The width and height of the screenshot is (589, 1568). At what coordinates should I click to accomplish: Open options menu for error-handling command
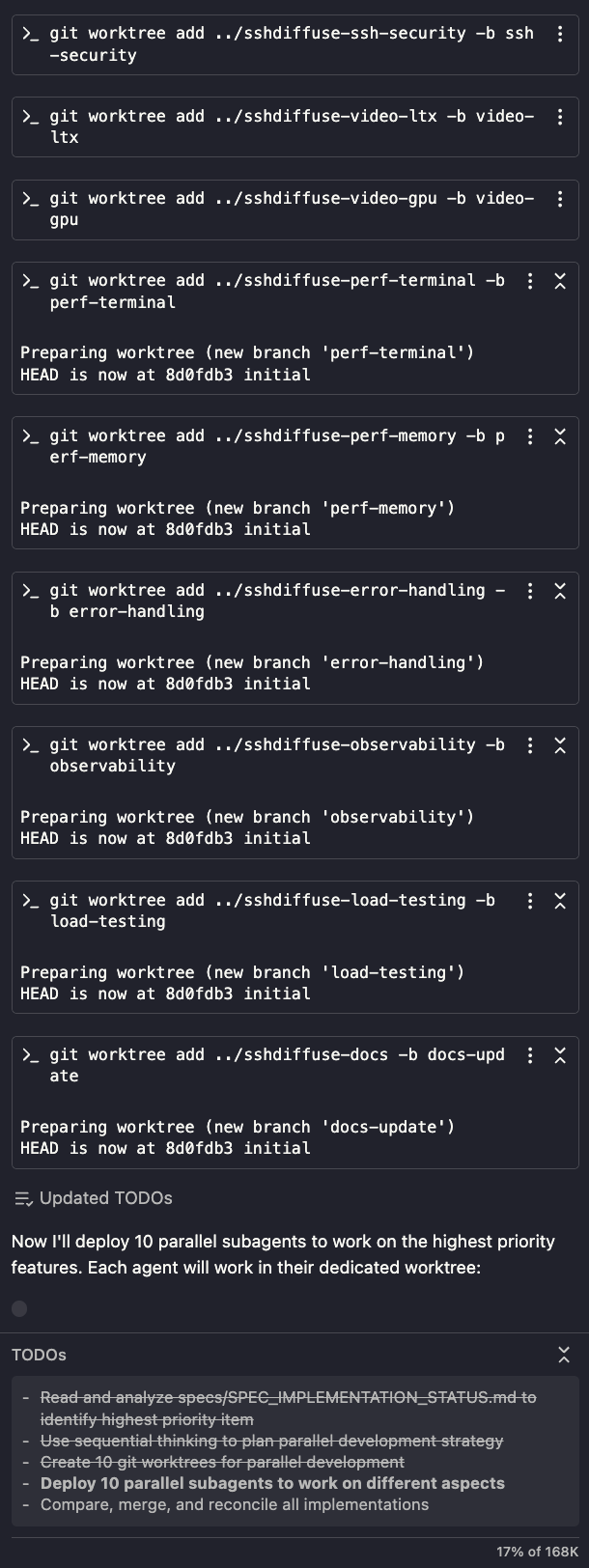point(530,591)
